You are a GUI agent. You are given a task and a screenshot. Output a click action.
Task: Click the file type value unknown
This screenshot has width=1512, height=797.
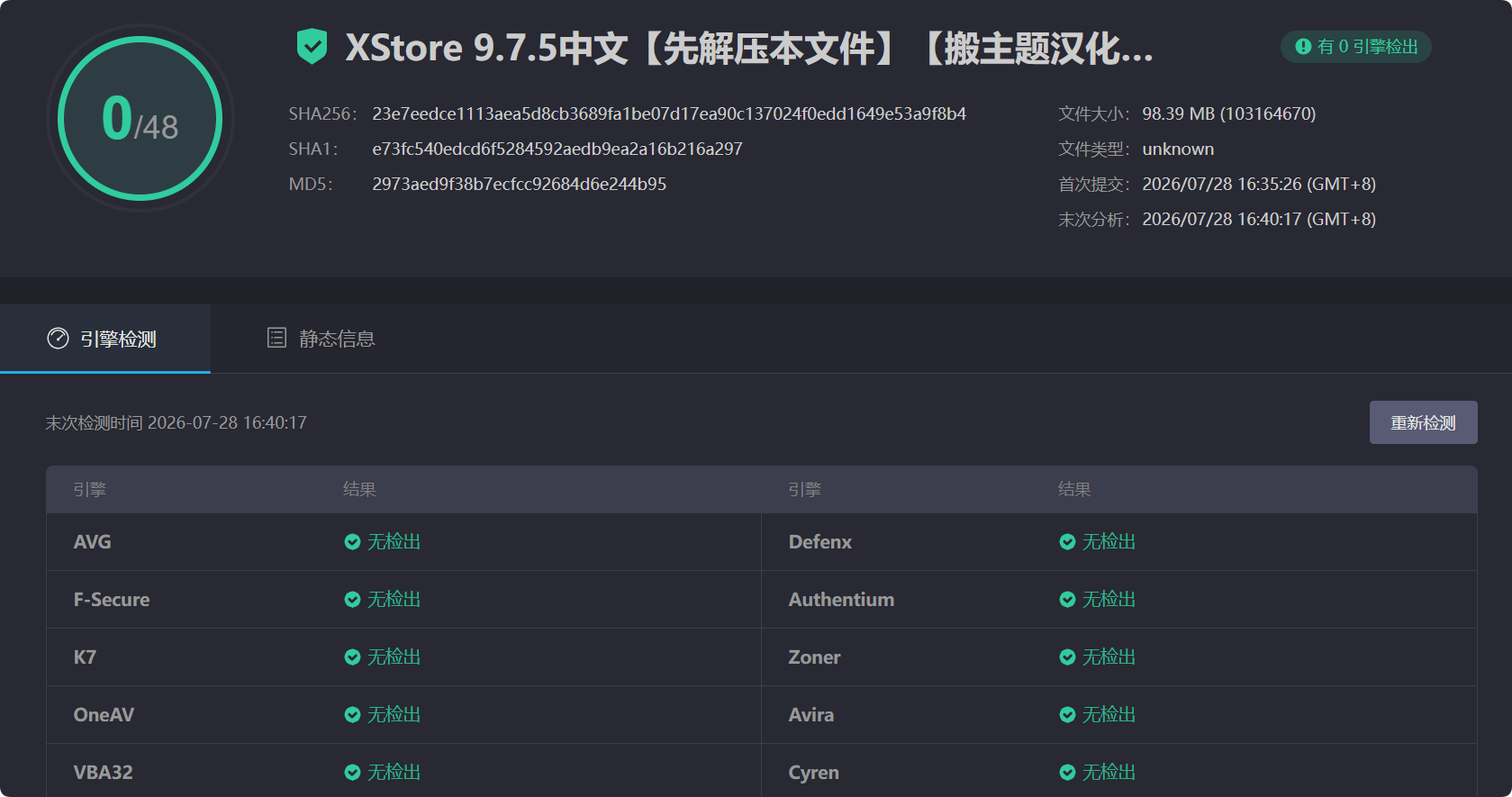coord(1178,149)
